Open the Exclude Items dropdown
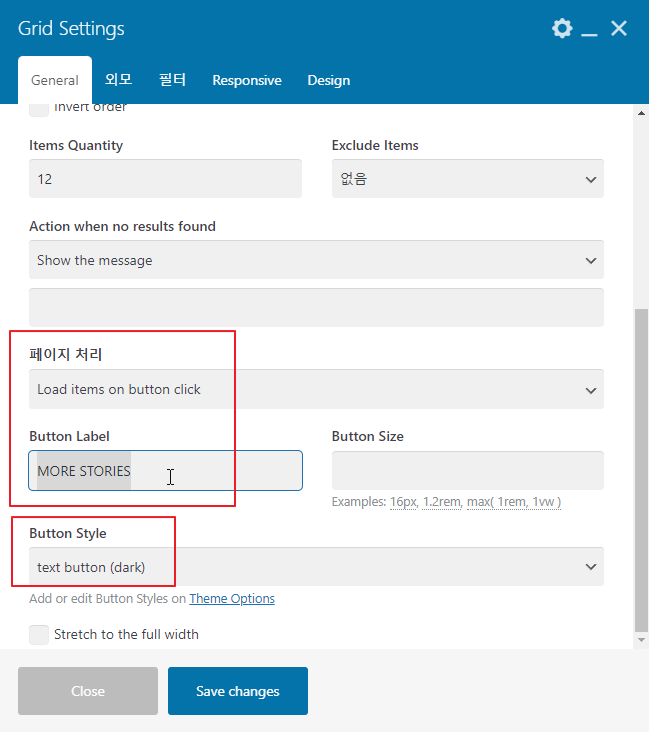 [468, 179]
